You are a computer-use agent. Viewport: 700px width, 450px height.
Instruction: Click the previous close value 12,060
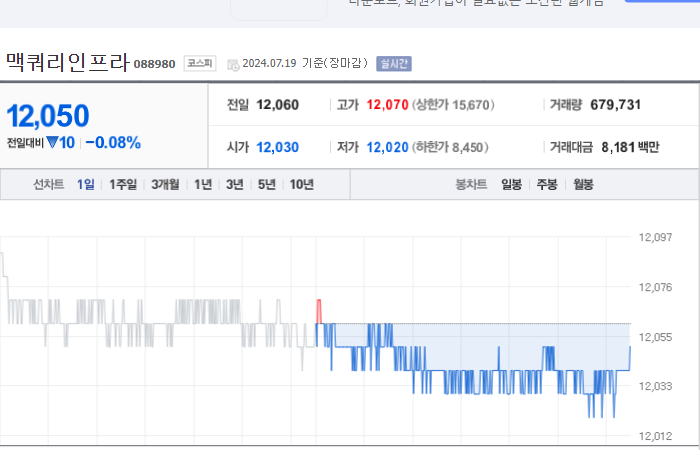(278, 105)
